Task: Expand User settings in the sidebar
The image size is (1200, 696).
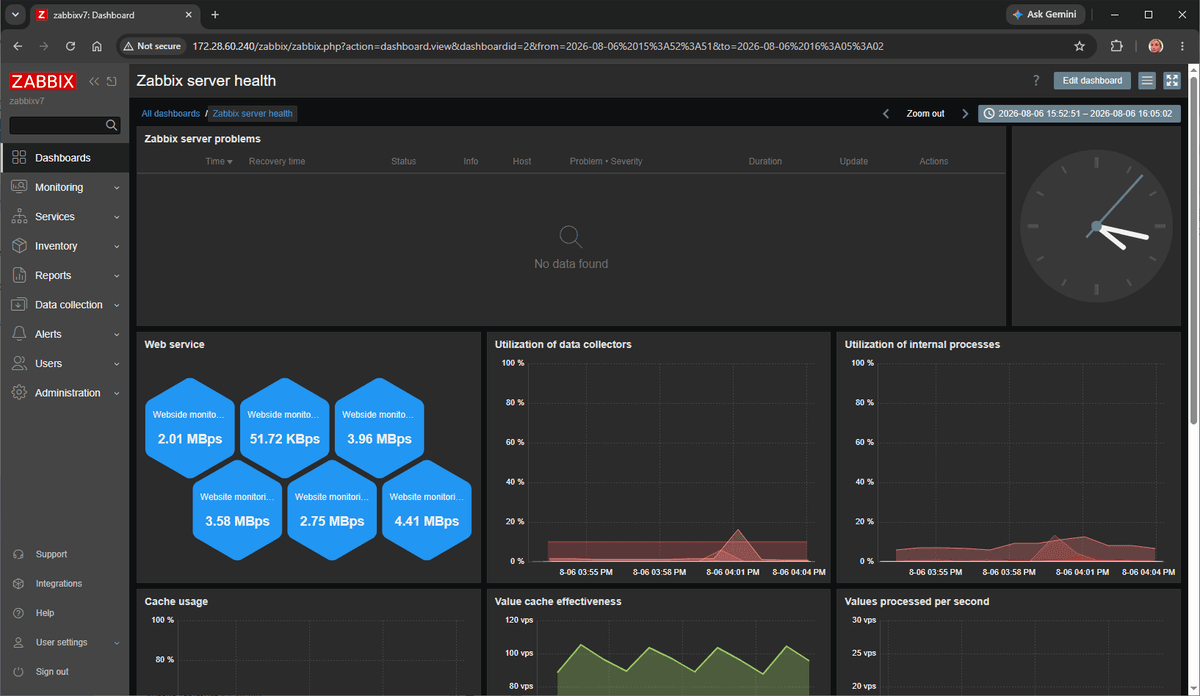Action: pyautogui.click(x=65, y=642)
